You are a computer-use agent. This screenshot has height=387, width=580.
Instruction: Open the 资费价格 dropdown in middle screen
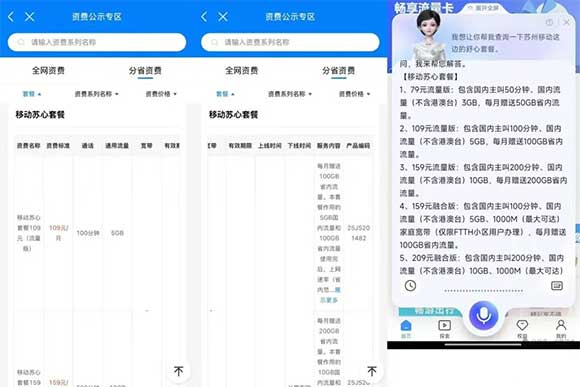354,94
